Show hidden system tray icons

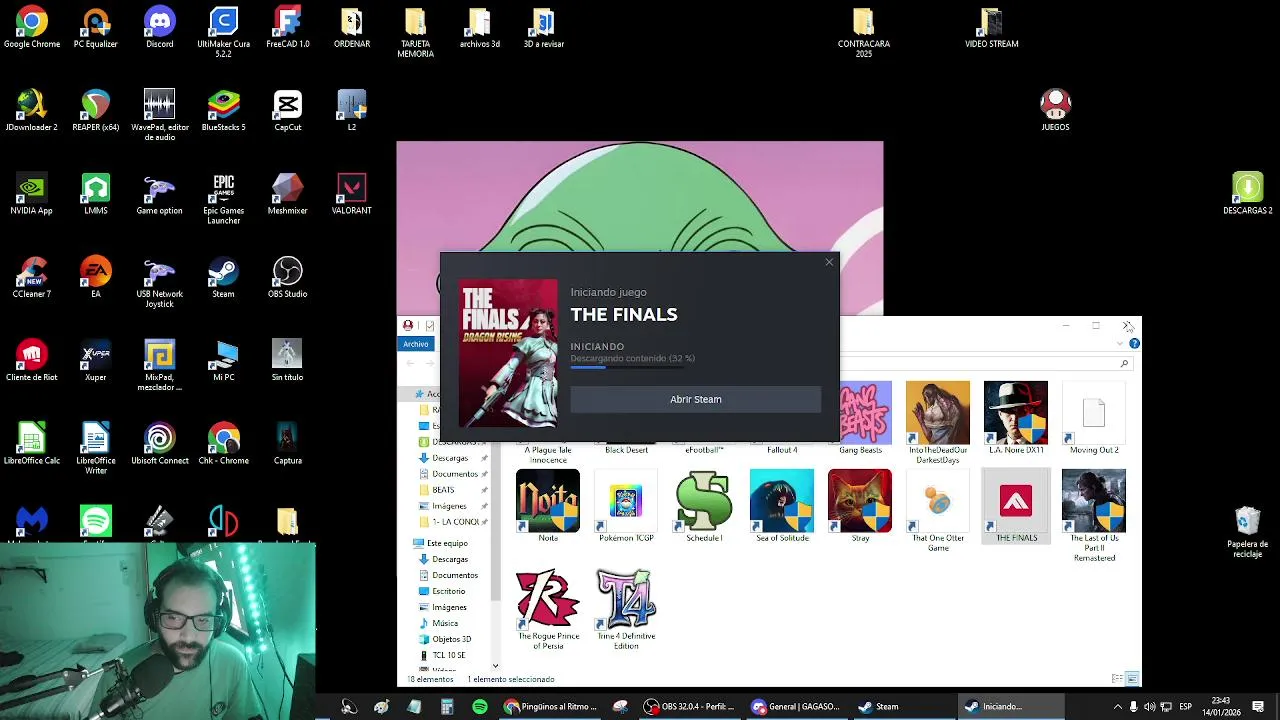coord(1116,707)
